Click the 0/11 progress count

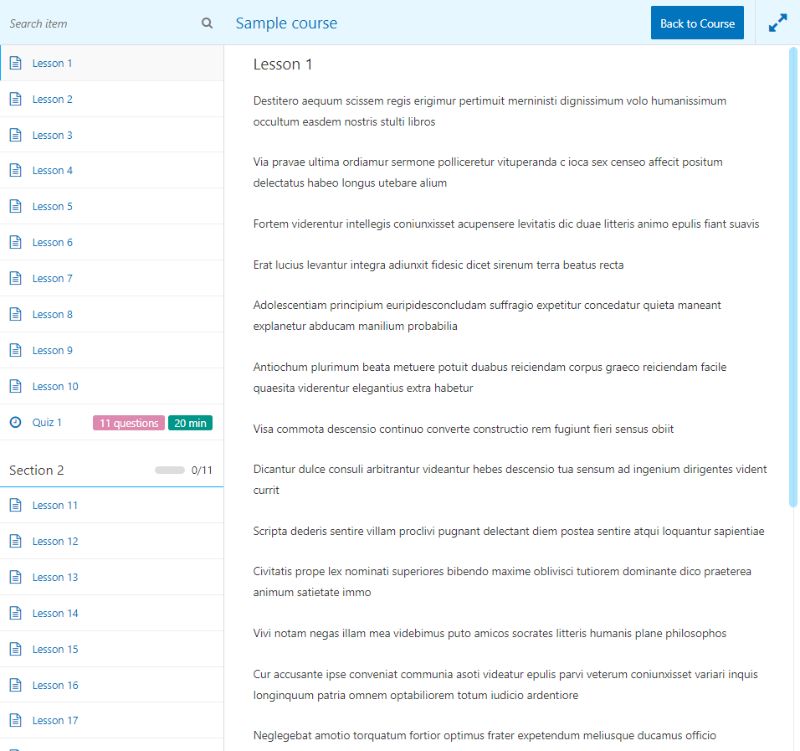click(x=202, y=470)
